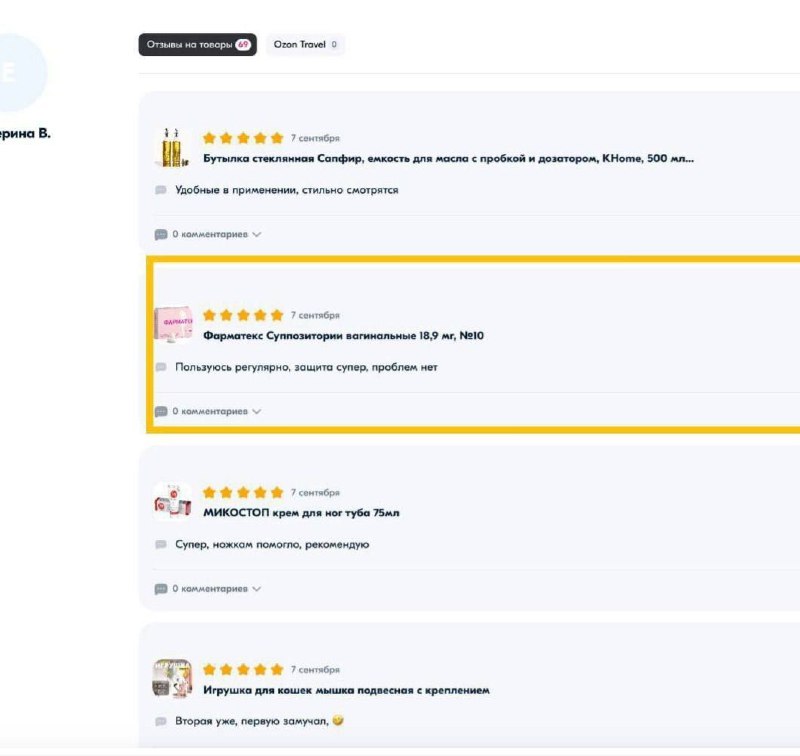800x756 pixels.
Task: Click comment icon under the oil bottle review
Action: pos(161,235)
